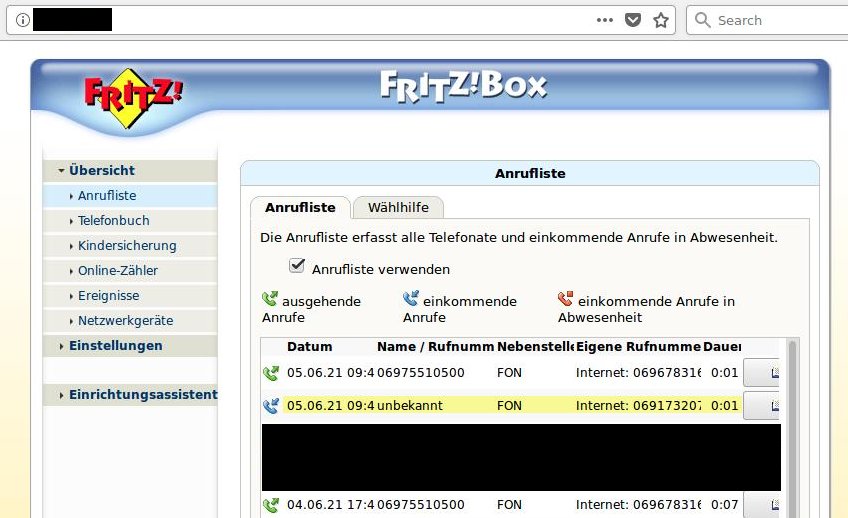
Task: Click the call list vertical scrollbar
Action: click(792, 427)
